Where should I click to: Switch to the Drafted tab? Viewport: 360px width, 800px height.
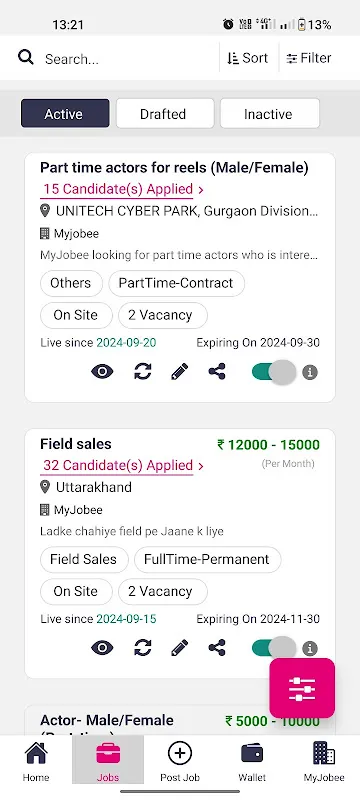[163, 114]
